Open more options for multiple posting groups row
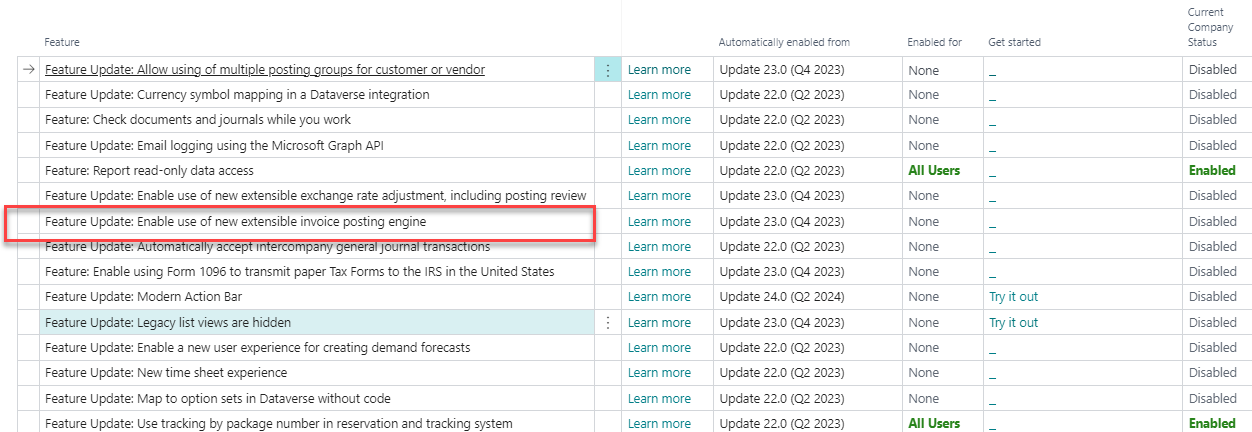1252x432 pixels. pyautogui.click(x=607, y=70)
